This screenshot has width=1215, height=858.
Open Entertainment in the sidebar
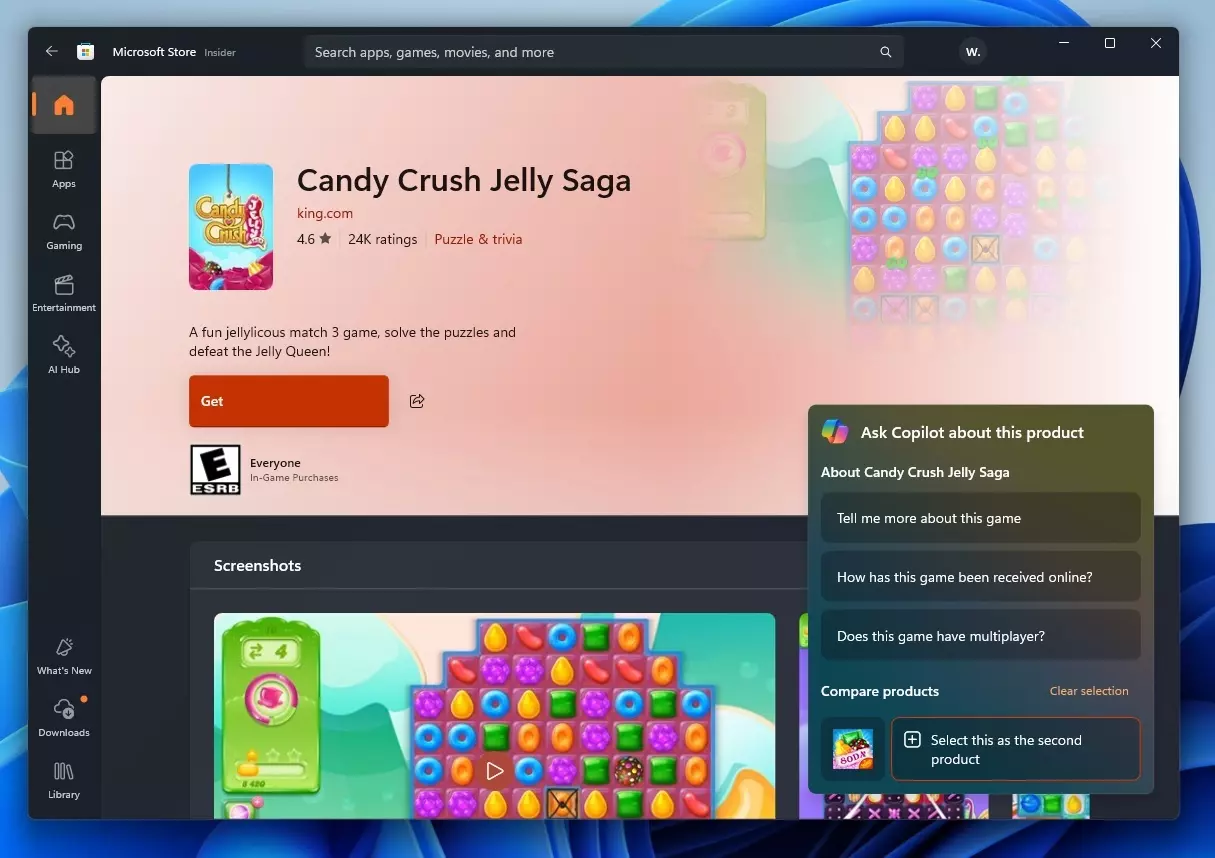point(64,292)
